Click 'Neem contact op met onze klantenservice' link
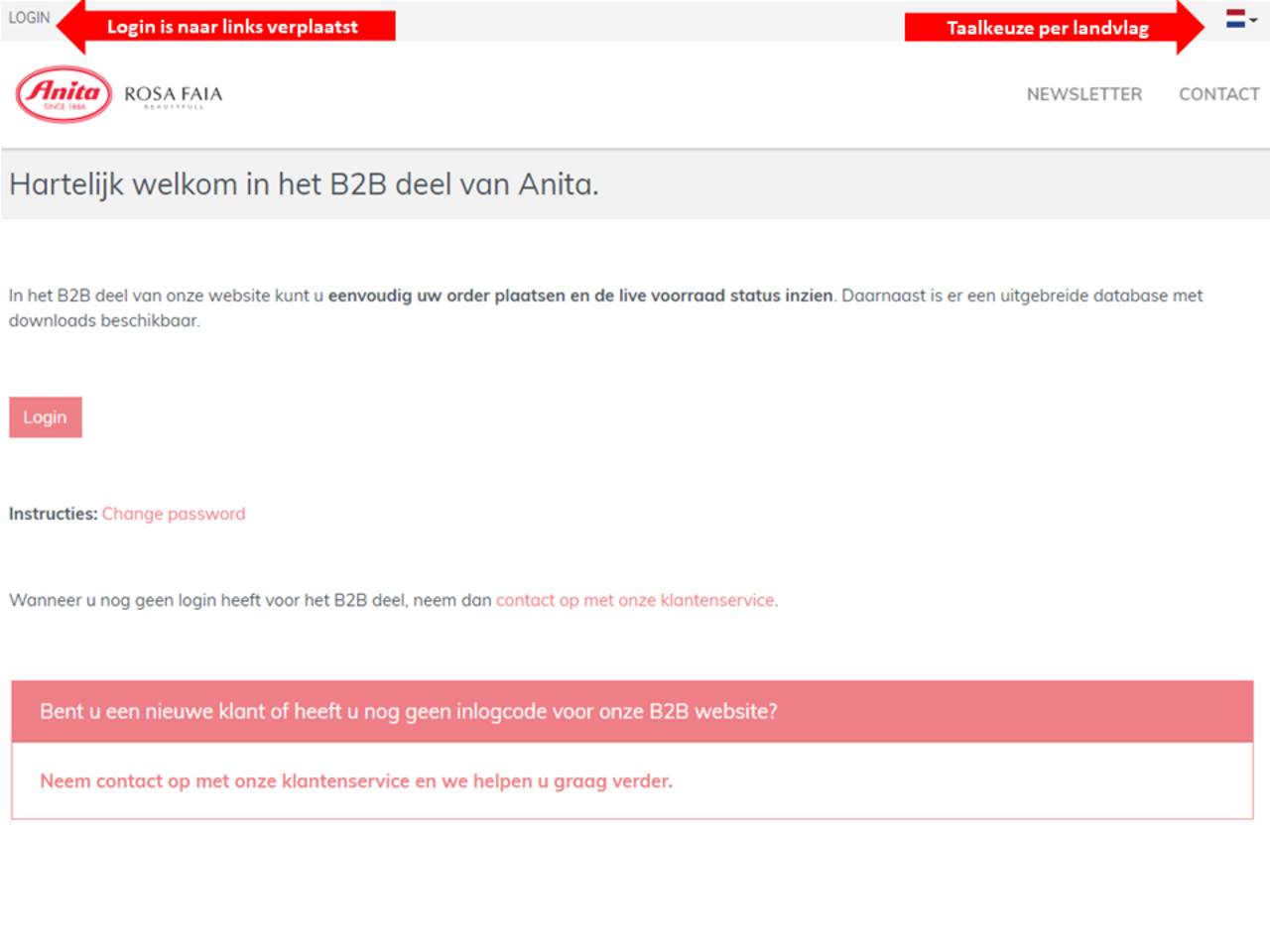1270x952 pixels. (355, 781)
